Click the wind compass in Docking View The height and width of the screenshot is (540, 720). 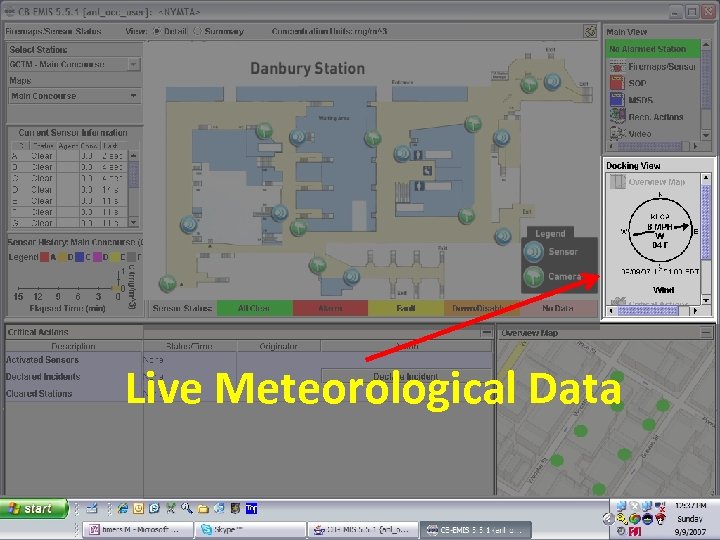tap(660, 229)
